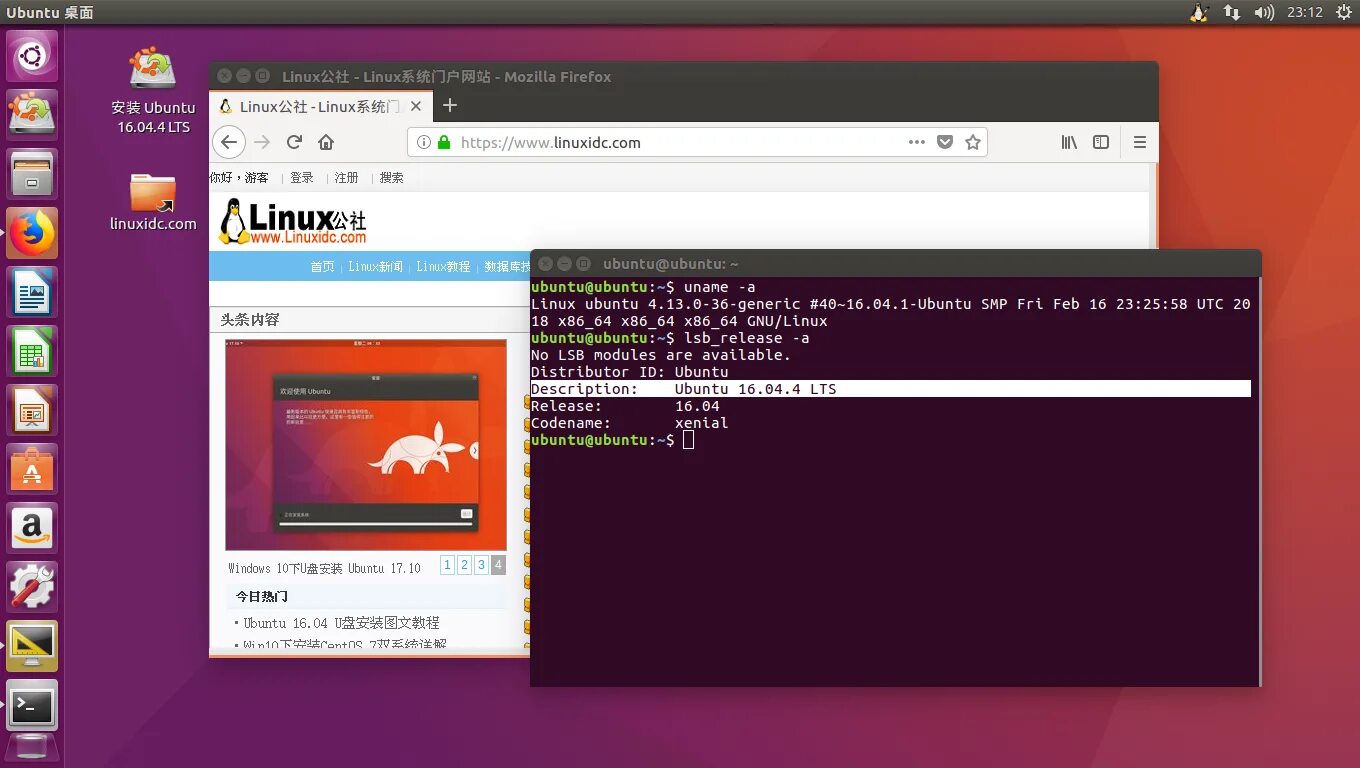Screen dimensions: 1360x768
Task: Open Windows 10下U盘安装 Ubuntu 17.10 caption link
Action: coord(324,568)
